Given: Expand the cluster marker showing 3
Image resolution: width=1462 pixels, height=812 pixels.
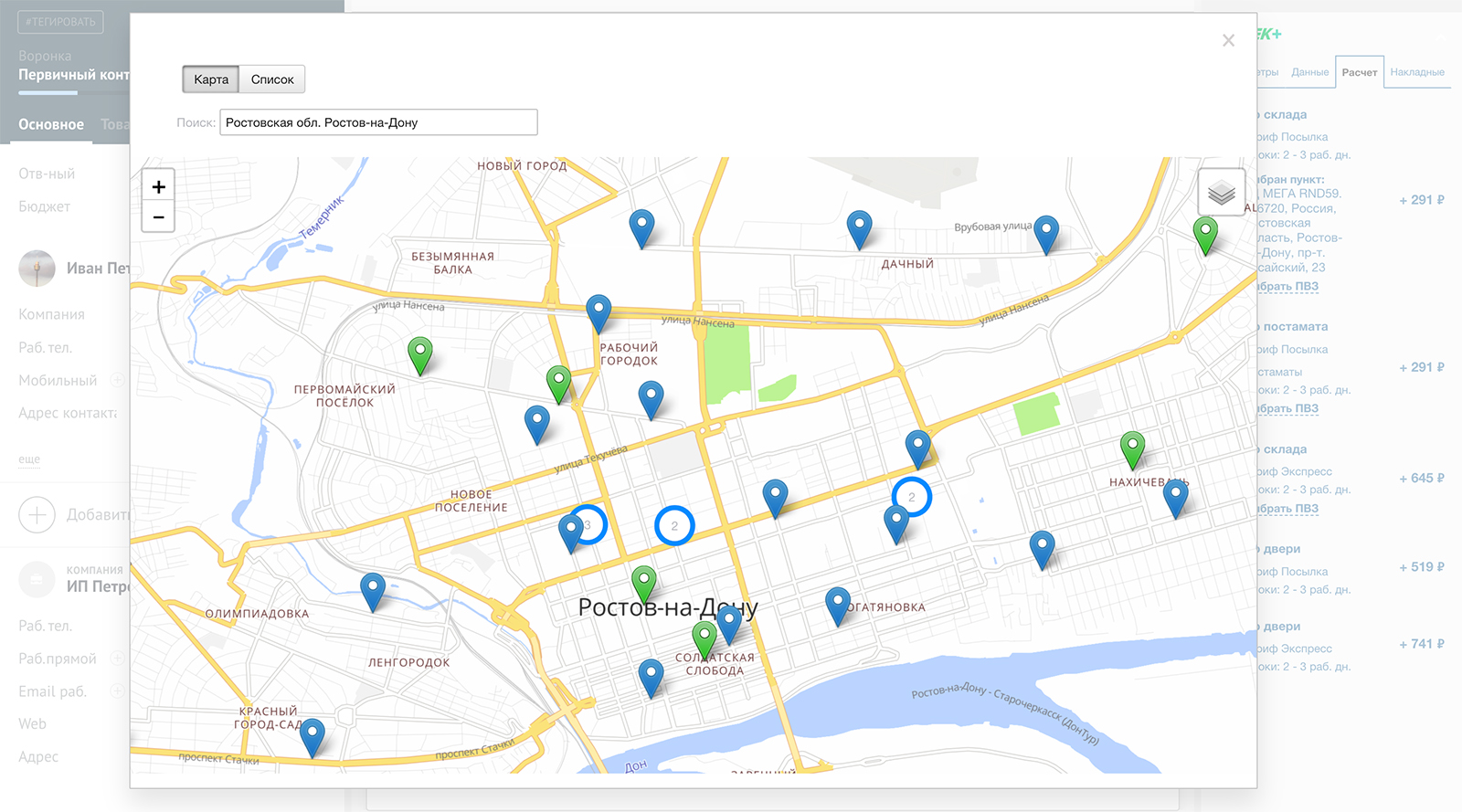Looking at the screenshot, I should tap(589, 524).
